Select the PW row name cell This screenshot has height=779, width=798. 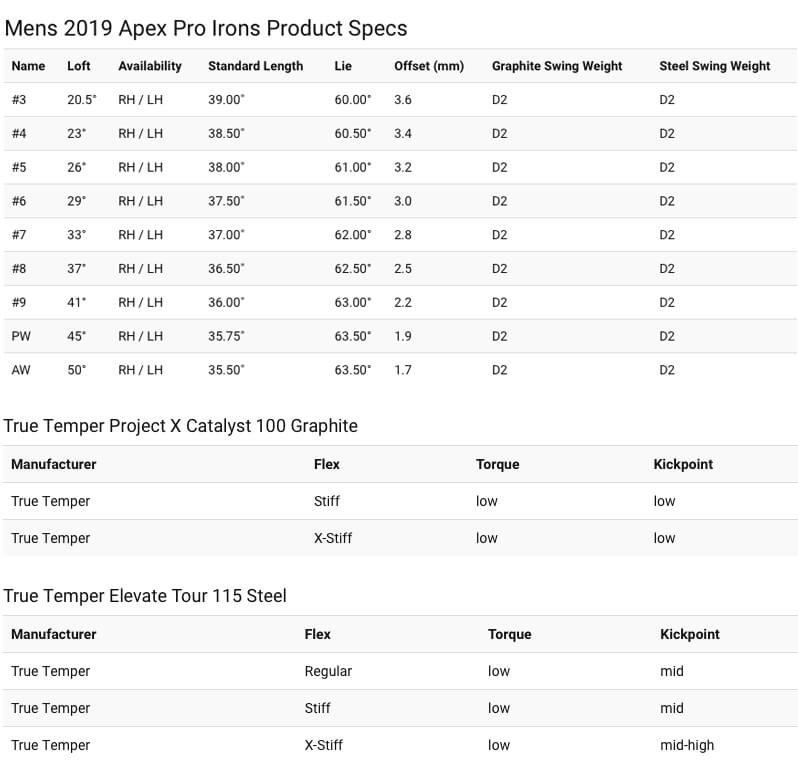(x=21, y=336)
